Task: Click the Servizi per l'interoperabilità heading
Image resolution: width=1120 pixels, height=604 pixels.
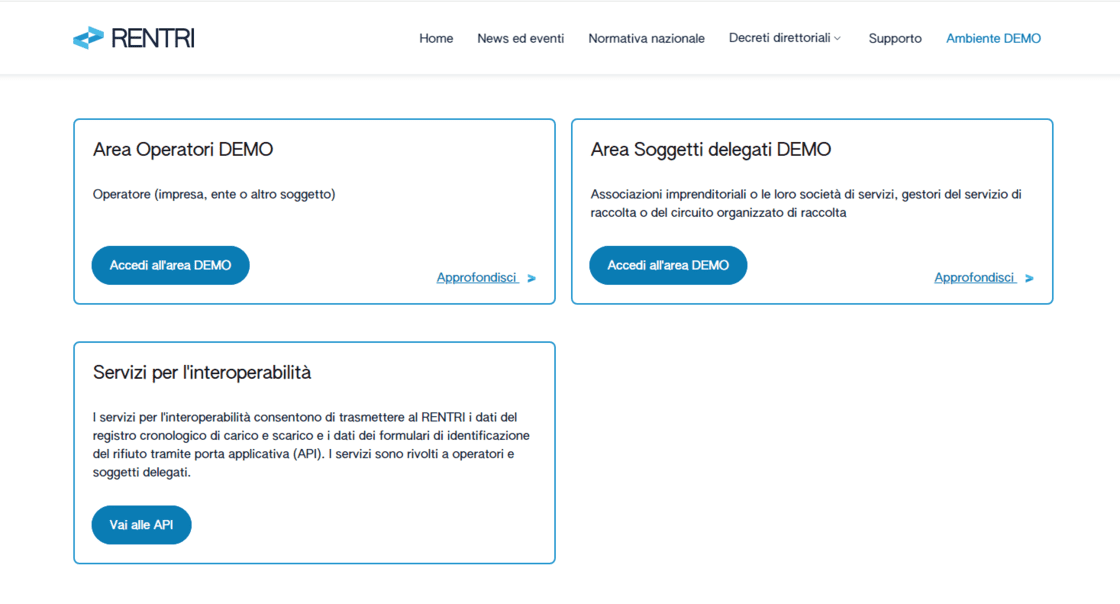Action: [202, 373]
